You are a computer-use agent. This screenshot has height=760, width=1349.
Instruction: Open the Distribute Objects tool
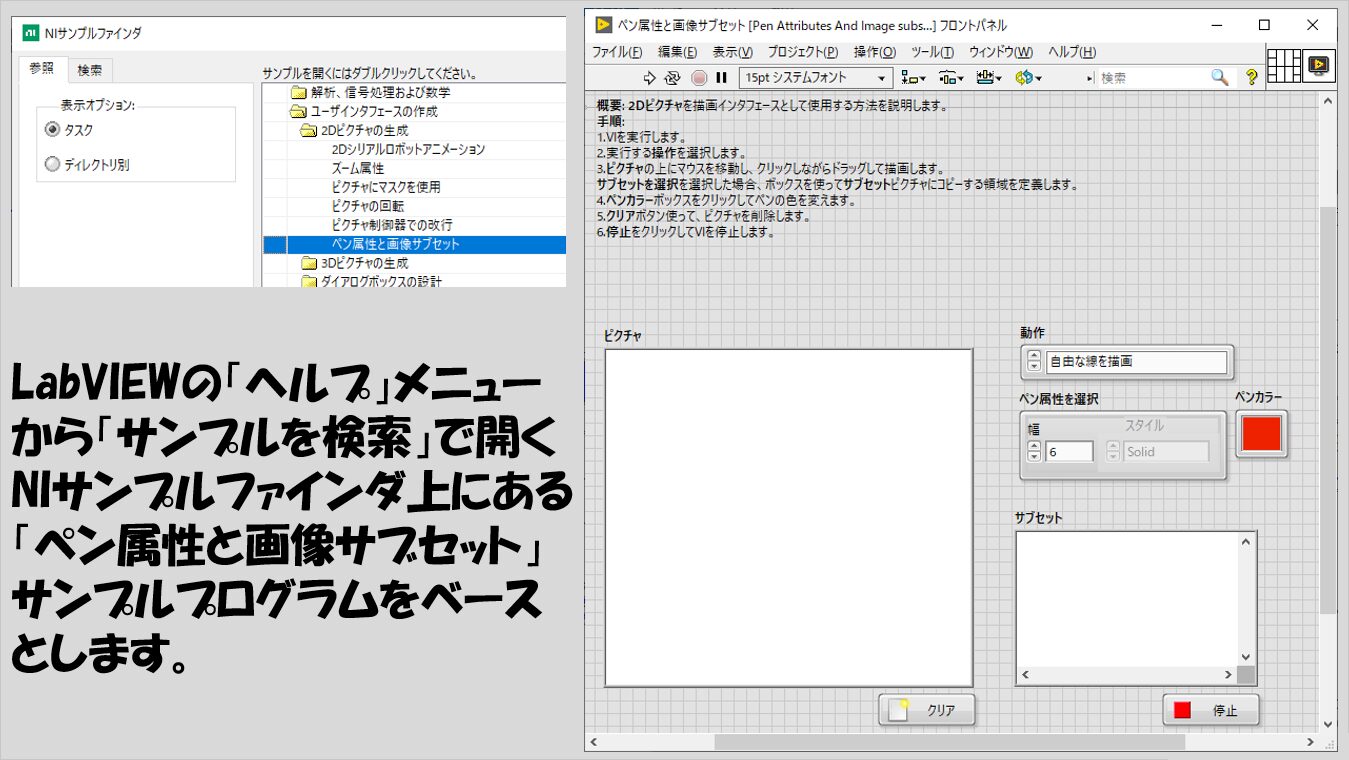(950, 78)
